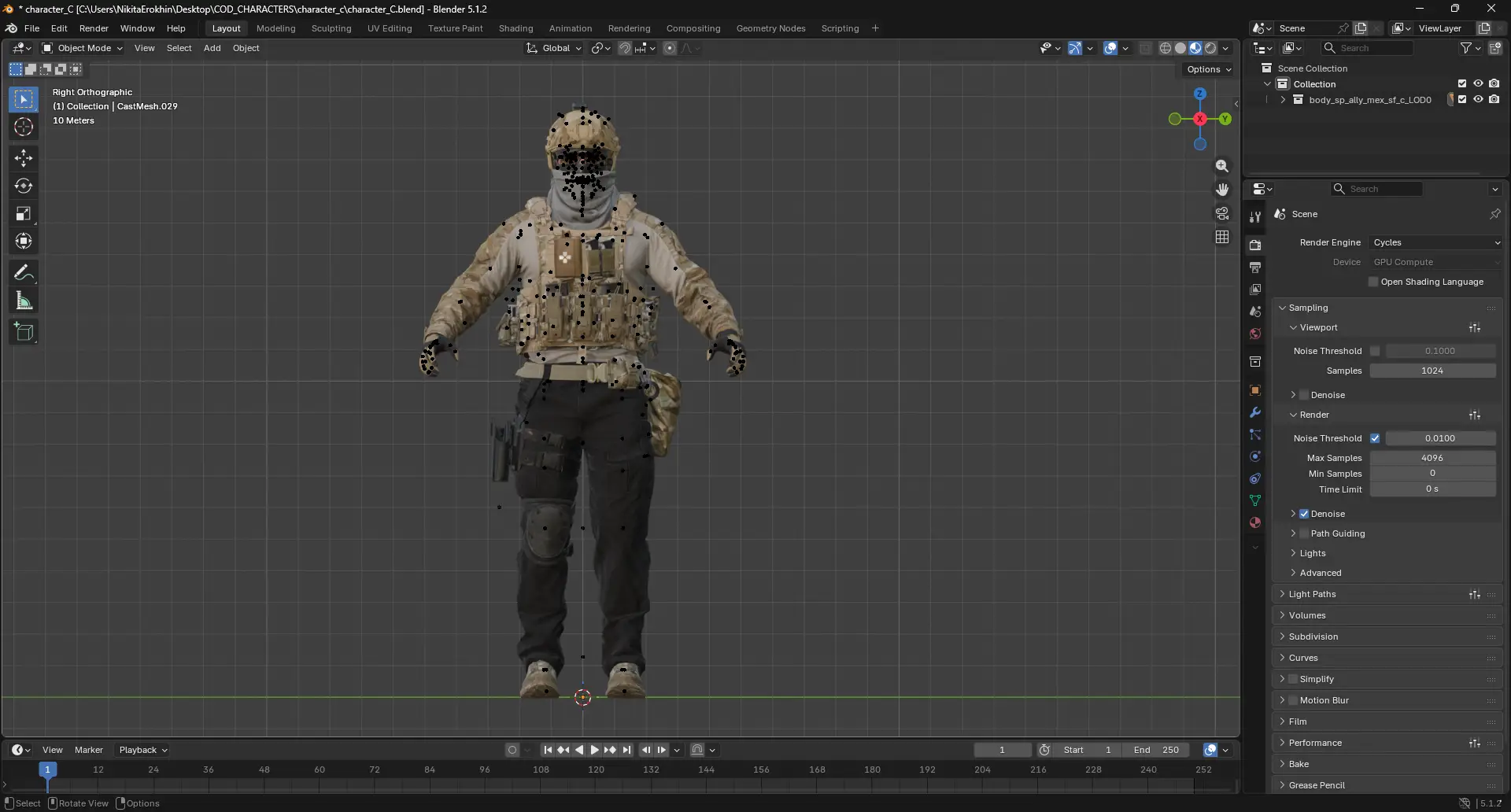The image size is (1511, 812).
Task: Click the viewport zoom magnifier icon
Action: (1222, 166)
